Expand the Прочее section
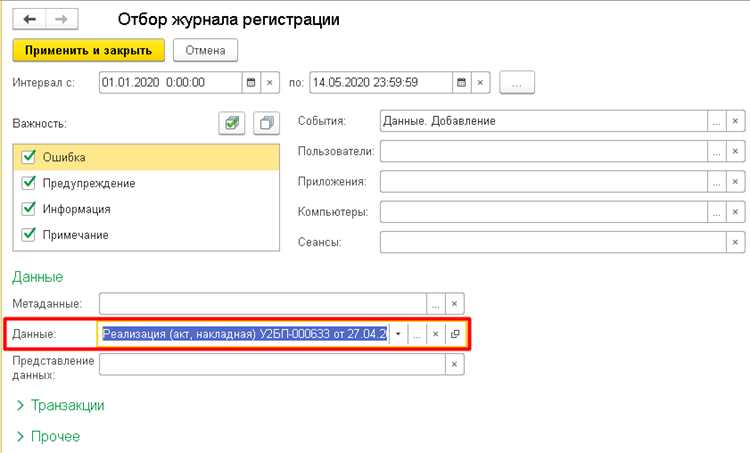Viewport: 750px width, 453px height. [48, 436]
